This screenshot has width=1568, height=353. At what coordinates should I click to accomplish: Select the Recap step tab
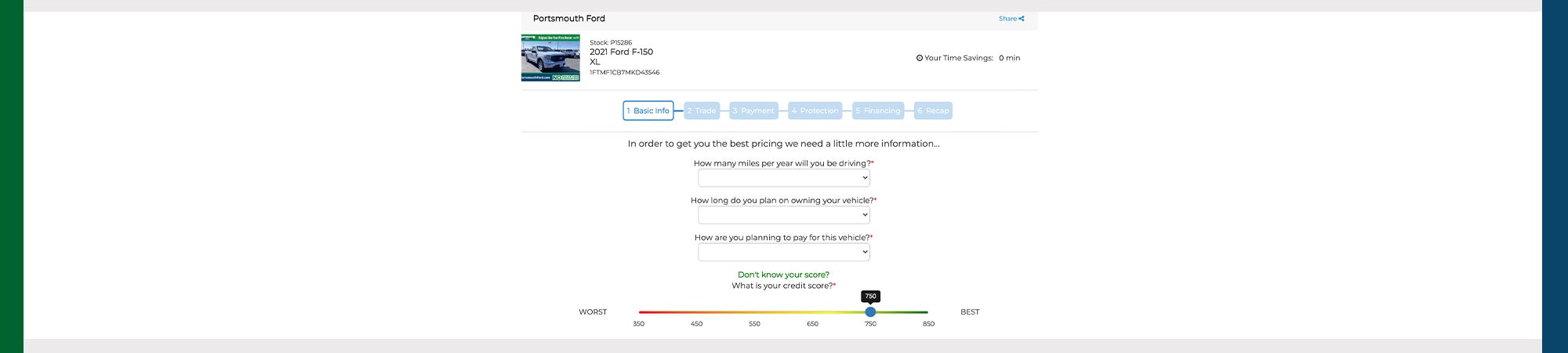(933, 111)
